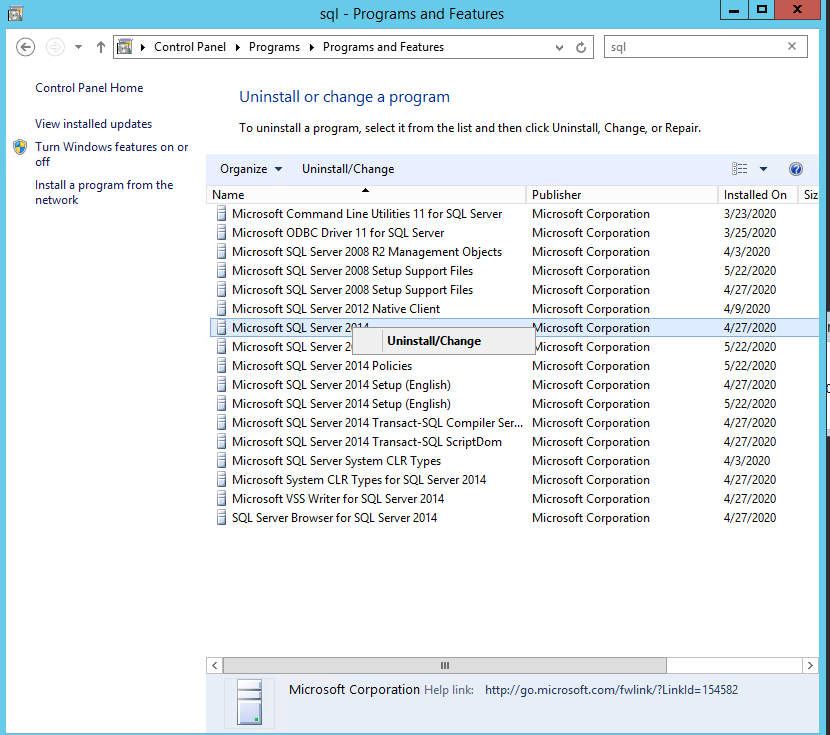
Task: Click the icon of 2014 Transact-SQL ScriptDom
Action: (x=221, y=442)
